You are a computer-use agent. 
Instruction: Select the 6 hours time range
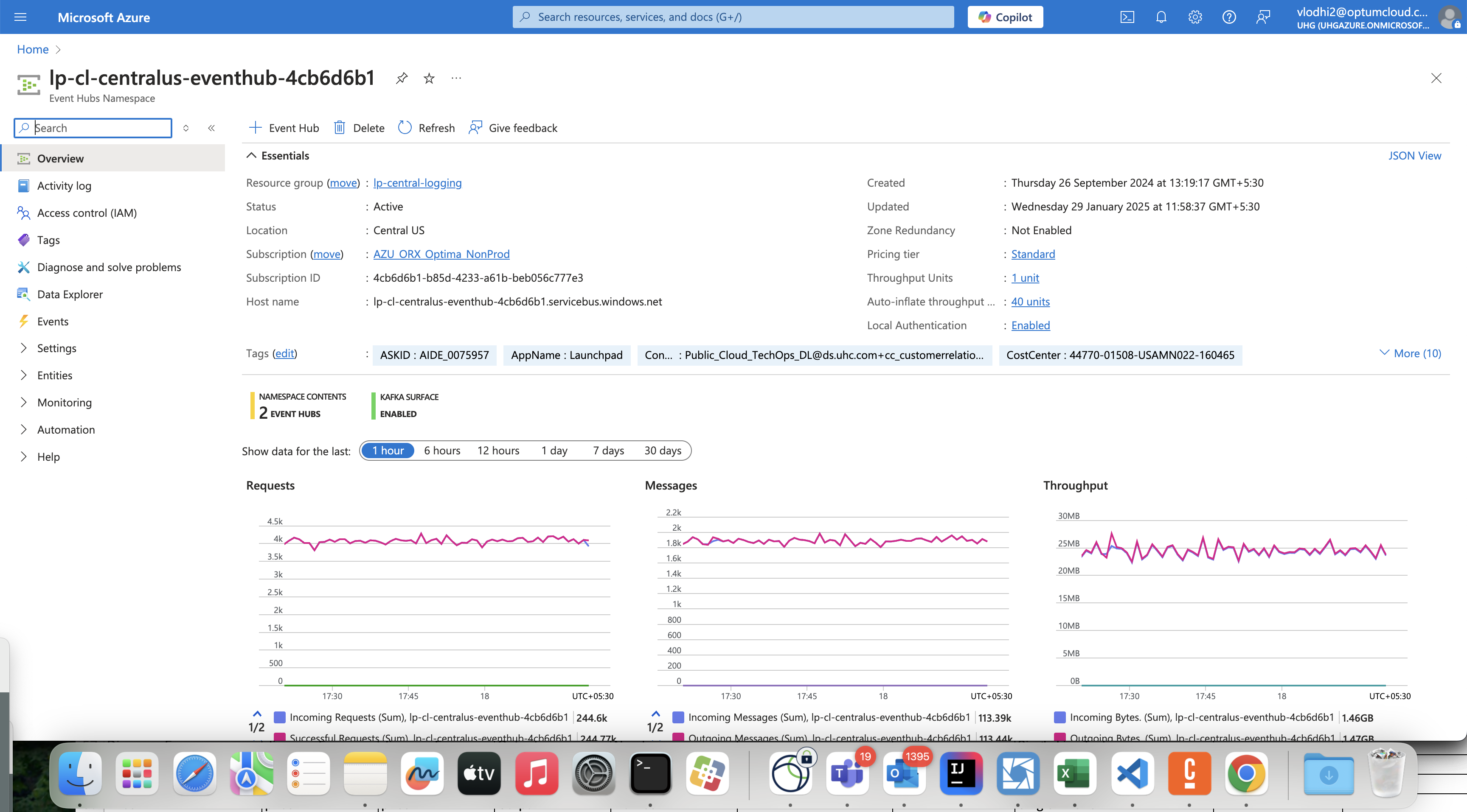[442, 451]
